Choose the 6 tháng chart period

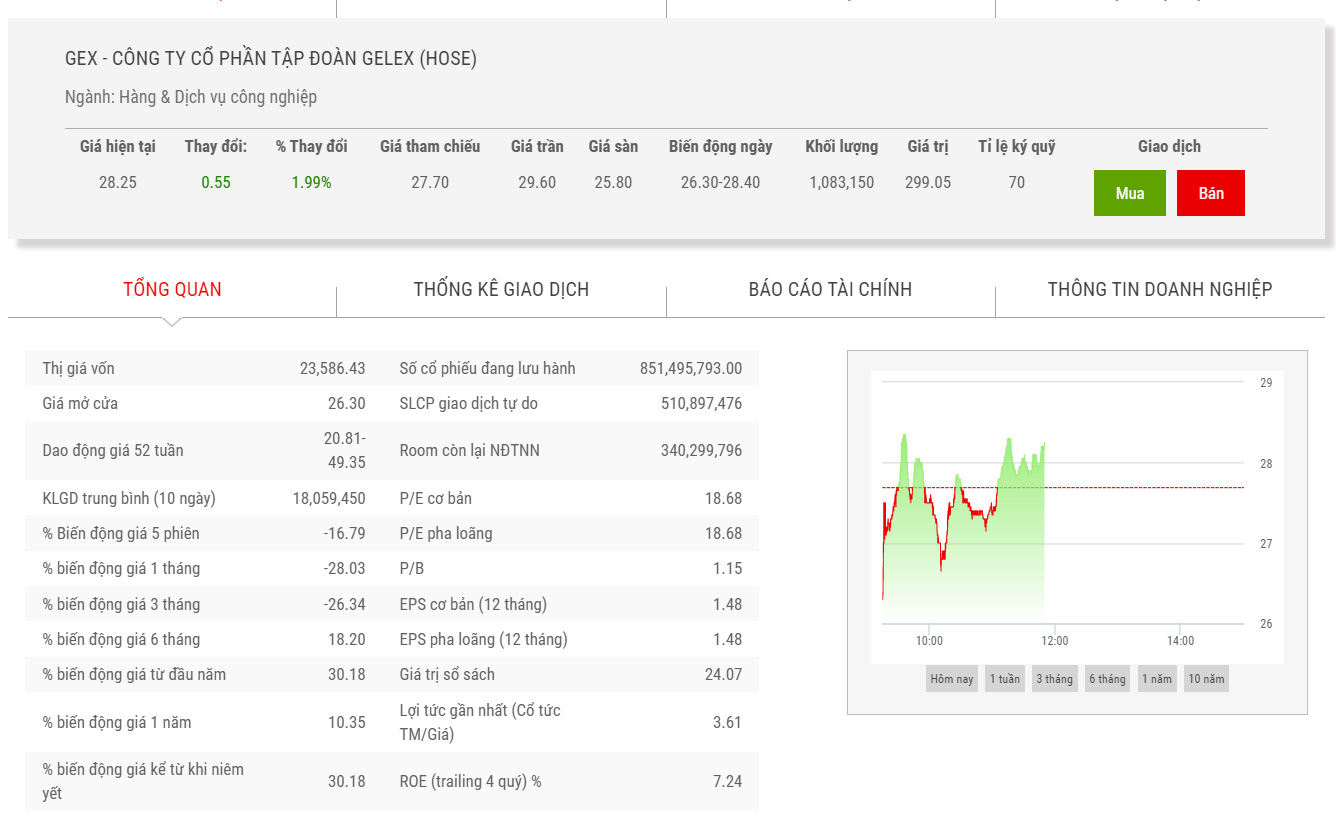pos(1107,679)
